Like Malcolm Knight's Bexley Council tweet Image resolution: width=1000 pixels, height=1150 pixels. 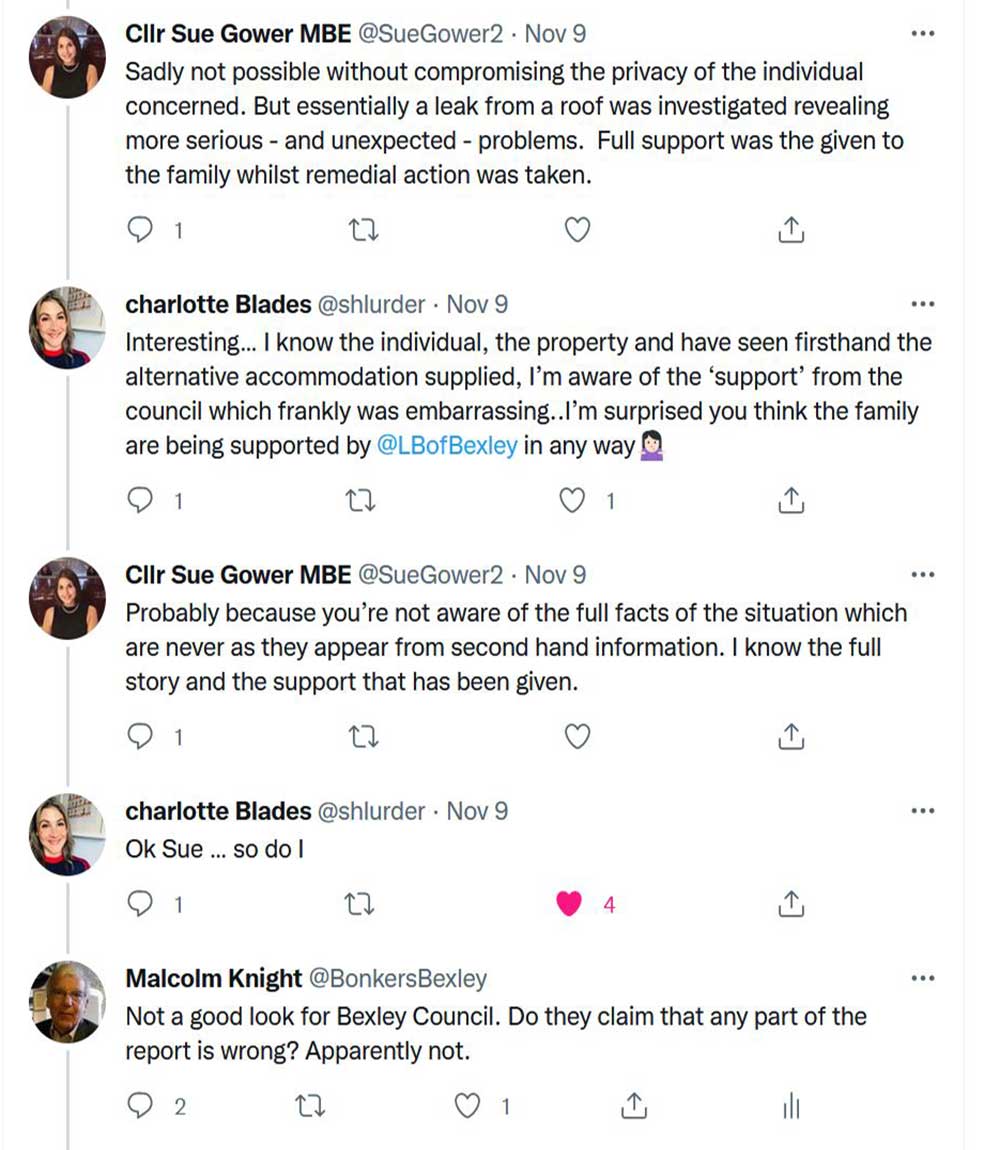point(467,1106)
